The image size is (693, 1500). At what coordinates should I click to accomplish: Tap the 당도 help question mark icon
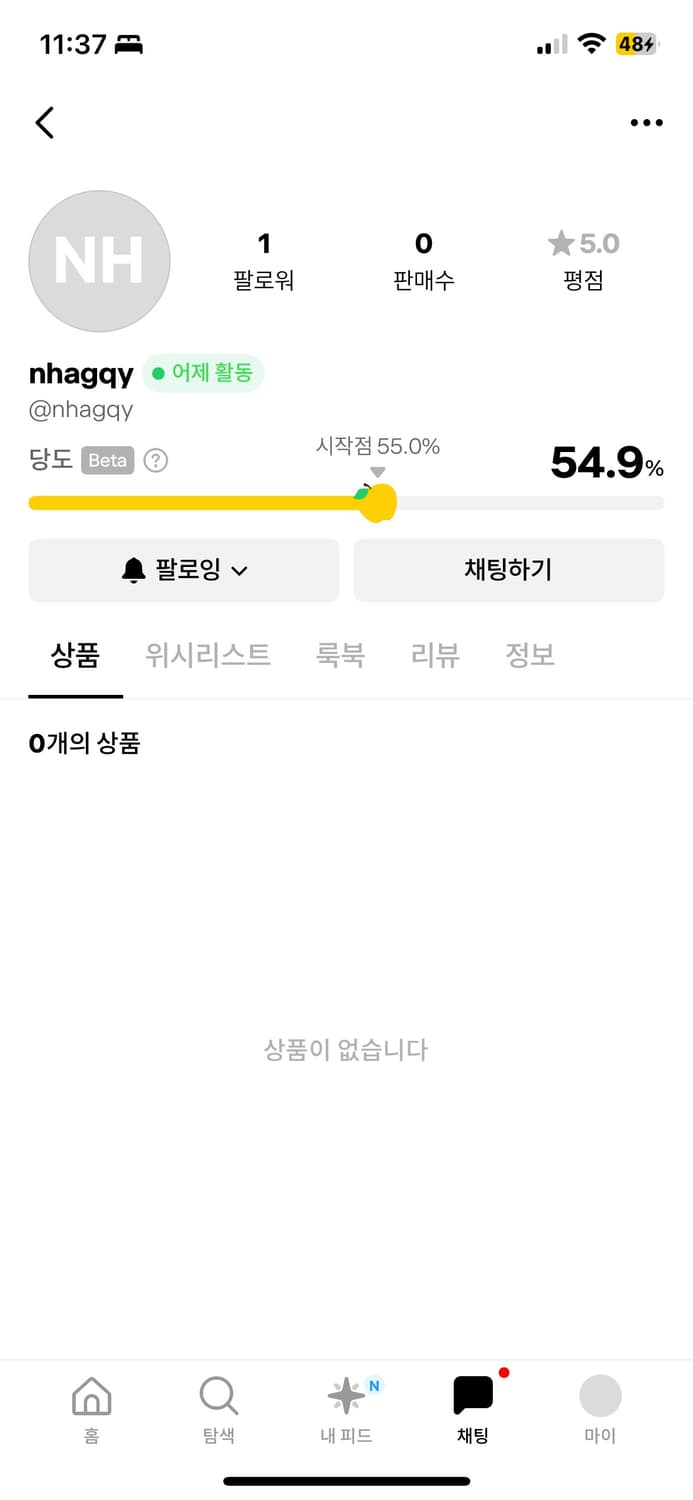pos(156,461)
